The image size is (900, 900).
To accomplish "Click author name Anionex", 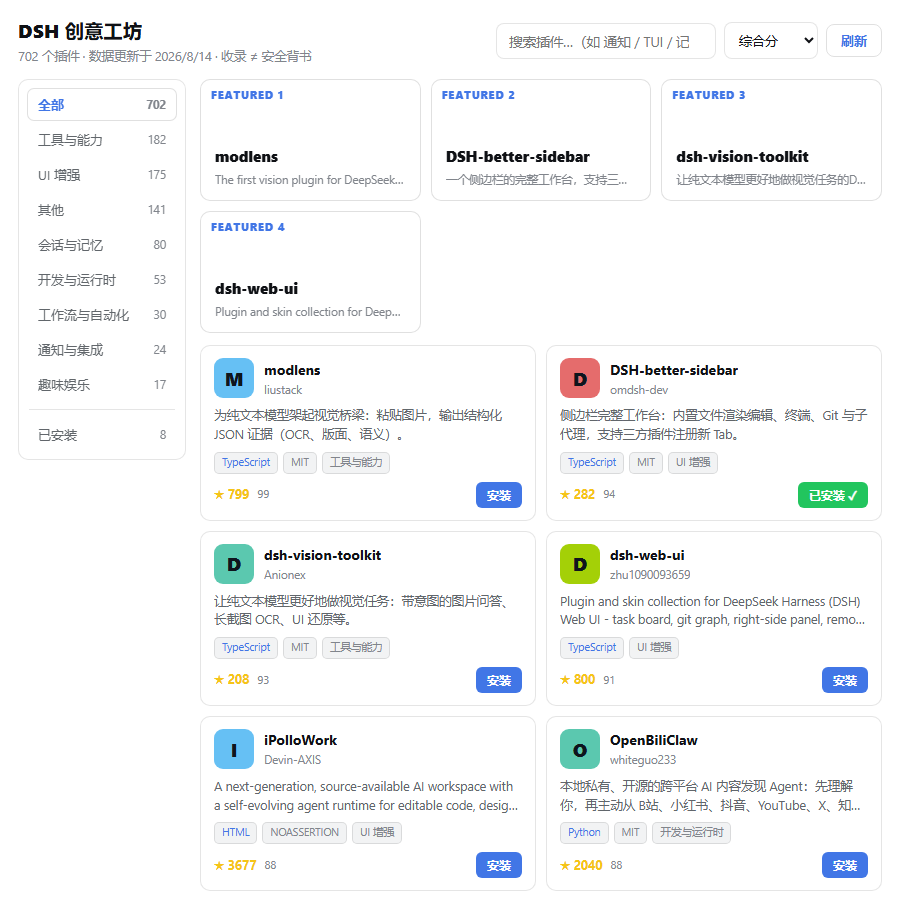I will coord(285,575).
